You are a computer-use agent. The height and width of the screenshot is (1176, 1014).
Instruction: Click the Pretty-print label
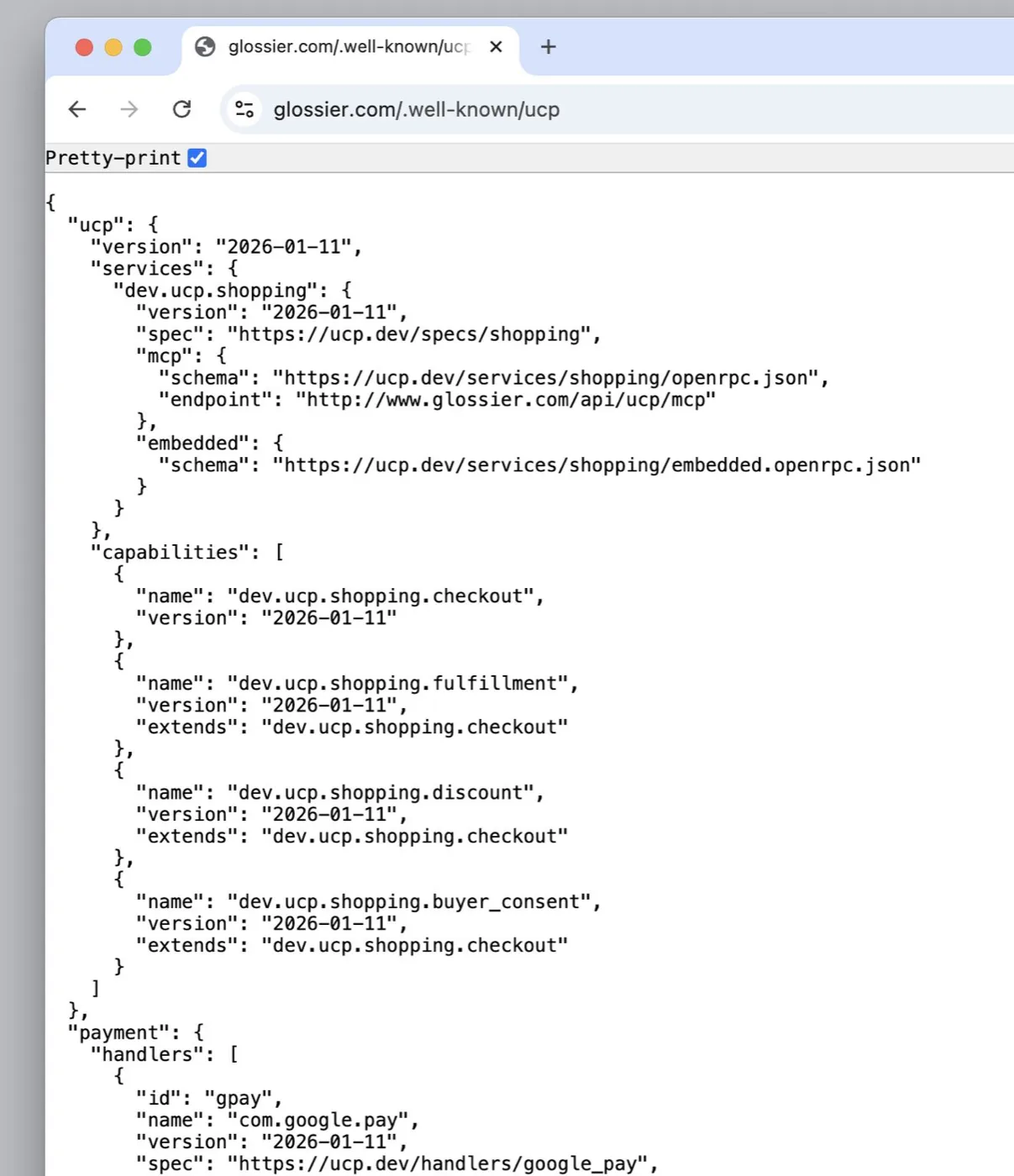point(113,158)
